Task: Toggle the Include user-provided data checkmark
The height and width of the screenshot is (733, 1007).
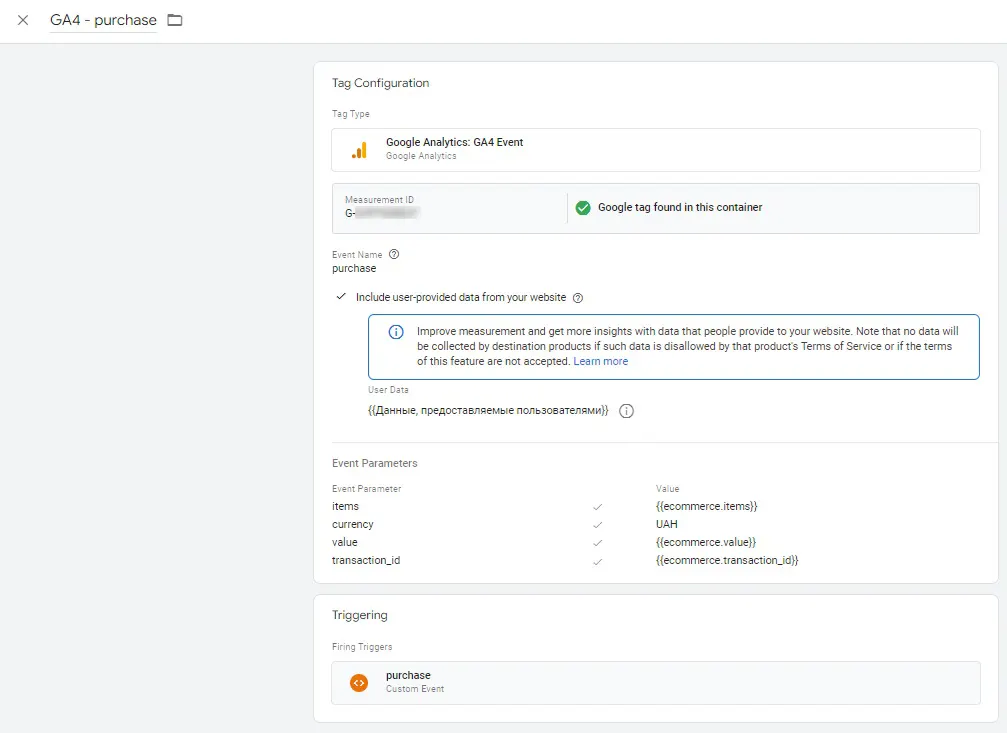Action: click(x=341, y=297)
